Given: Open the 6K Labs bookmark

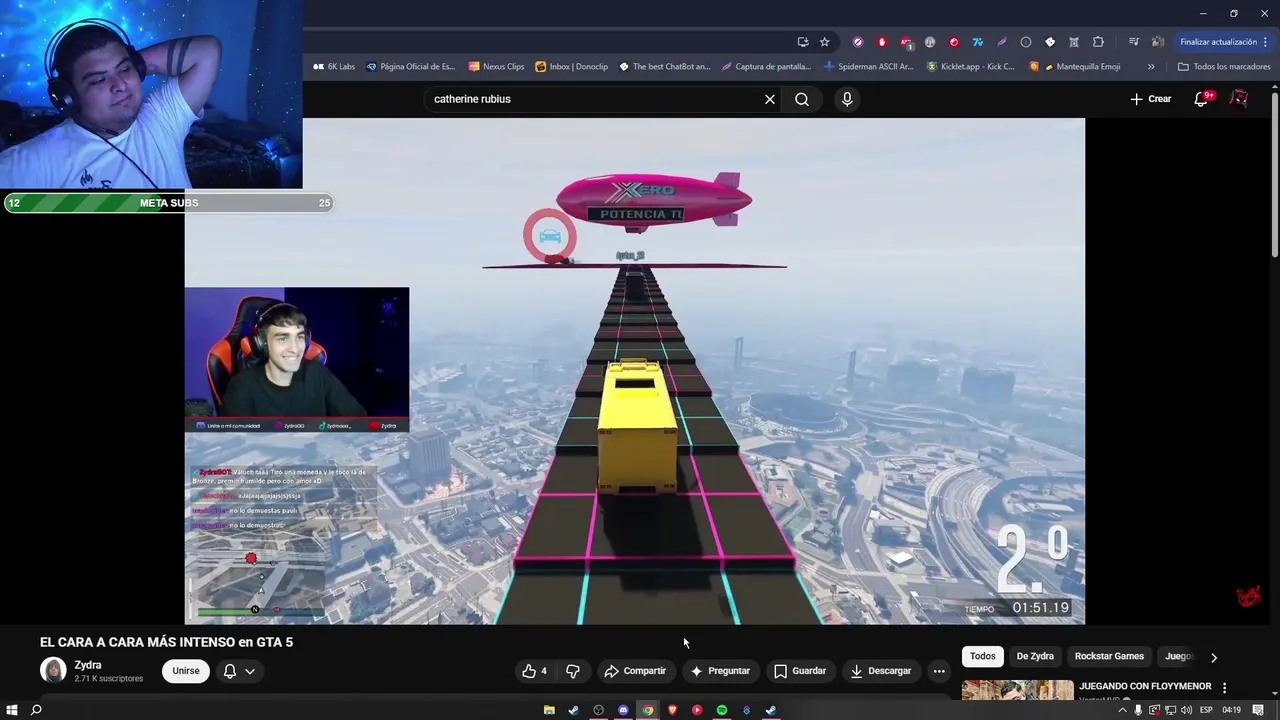Looking at the screenshot, I should tap(334, 67).
